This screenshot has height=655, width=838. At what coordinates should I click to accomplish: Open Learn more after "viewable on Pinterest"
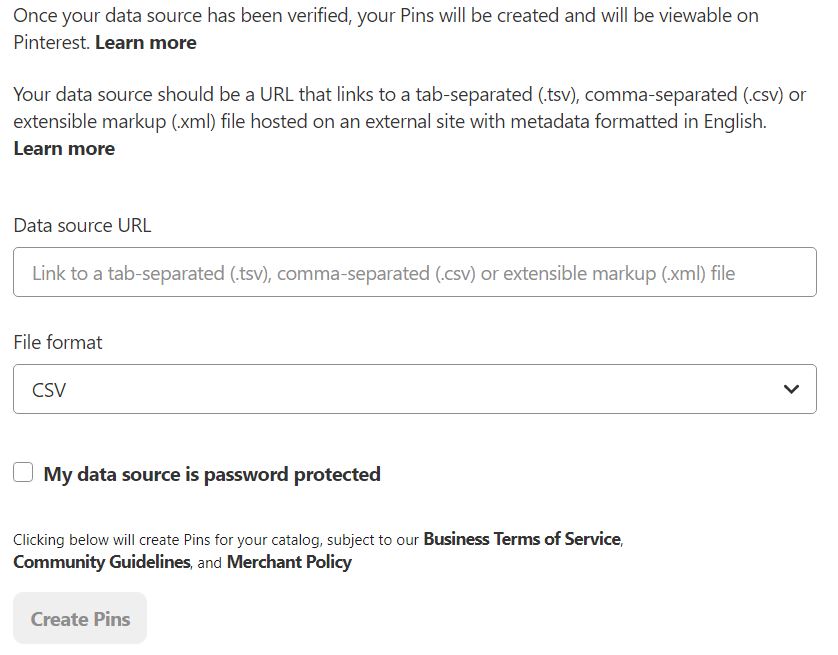[145, 42]
